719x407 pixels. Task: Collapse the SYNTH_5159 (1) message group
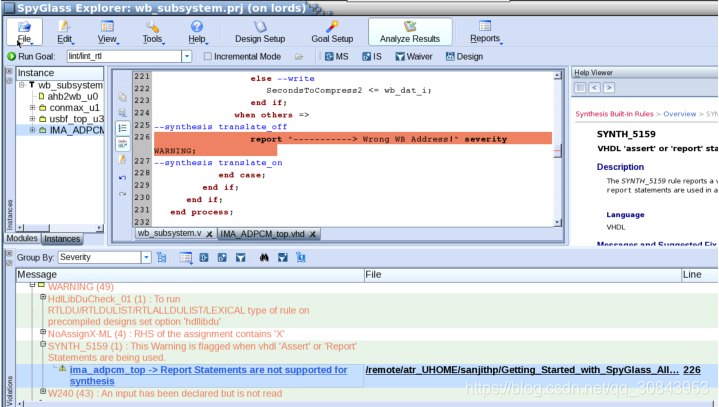(x=43, y=344)
